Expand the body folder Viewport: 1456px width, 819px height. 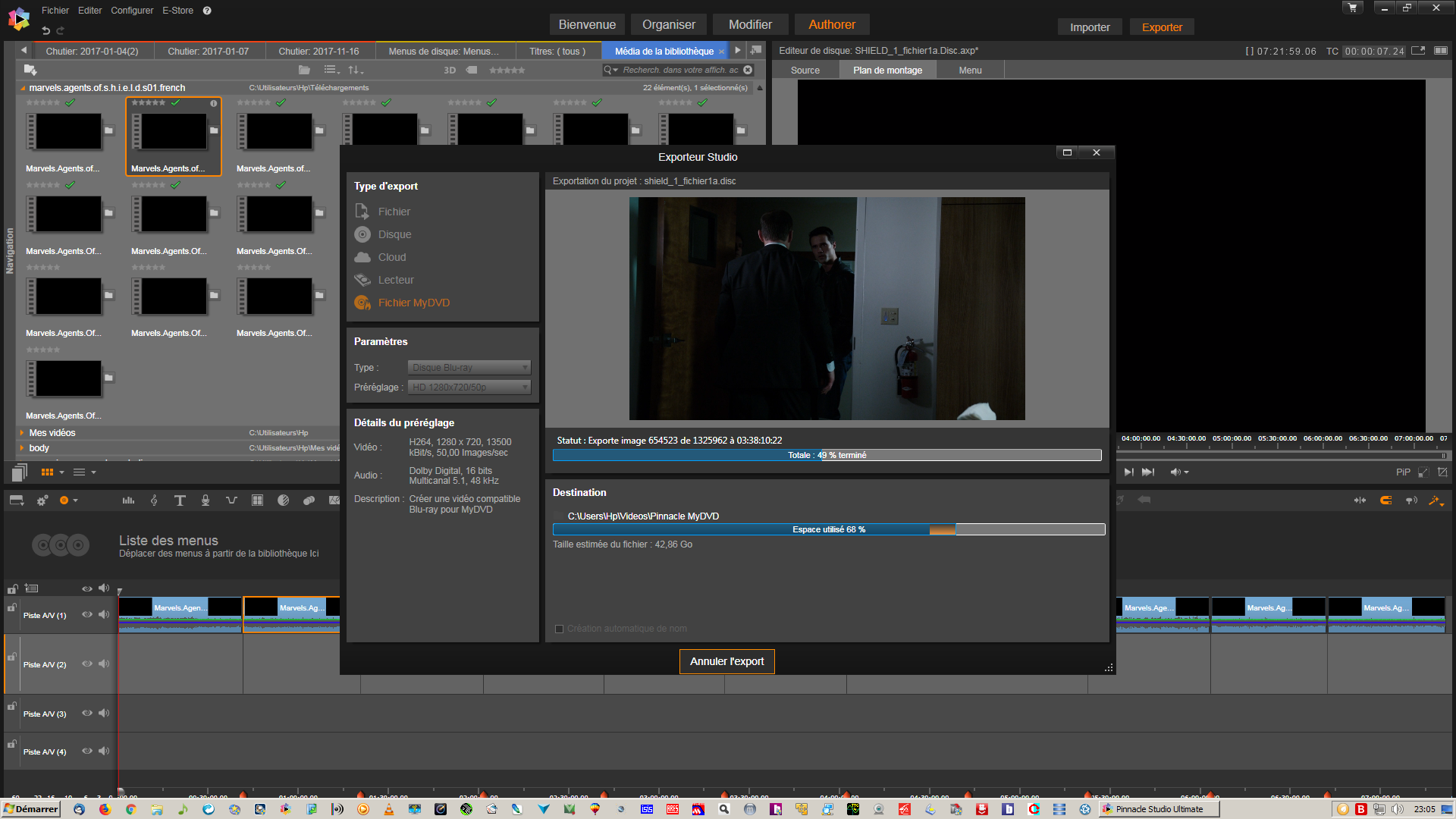coord(22,448)
